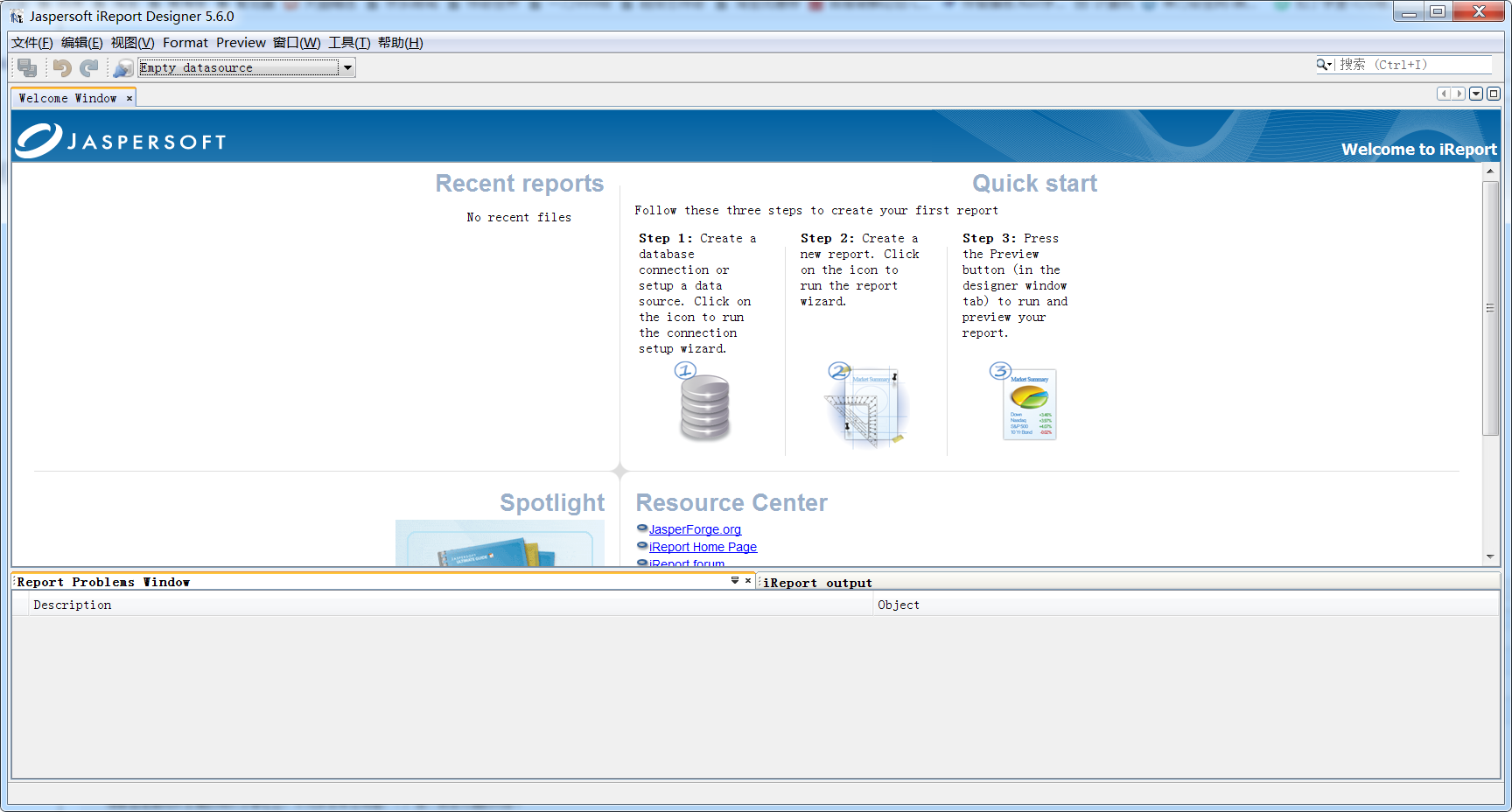Image resolution: width=1512 pixels, height=812 pixels.
Task: Click the Save All toolbar icon
Action: [x=27, y=67]
